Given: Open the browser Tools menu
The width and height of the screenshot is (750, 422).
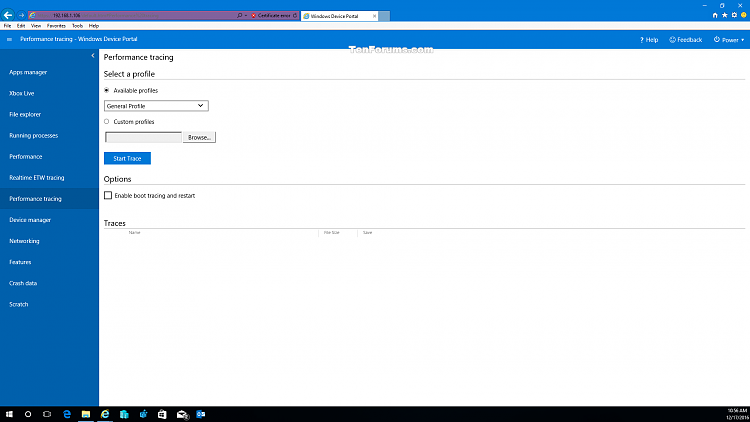Looking at the screenshot, I should (77, 26).
